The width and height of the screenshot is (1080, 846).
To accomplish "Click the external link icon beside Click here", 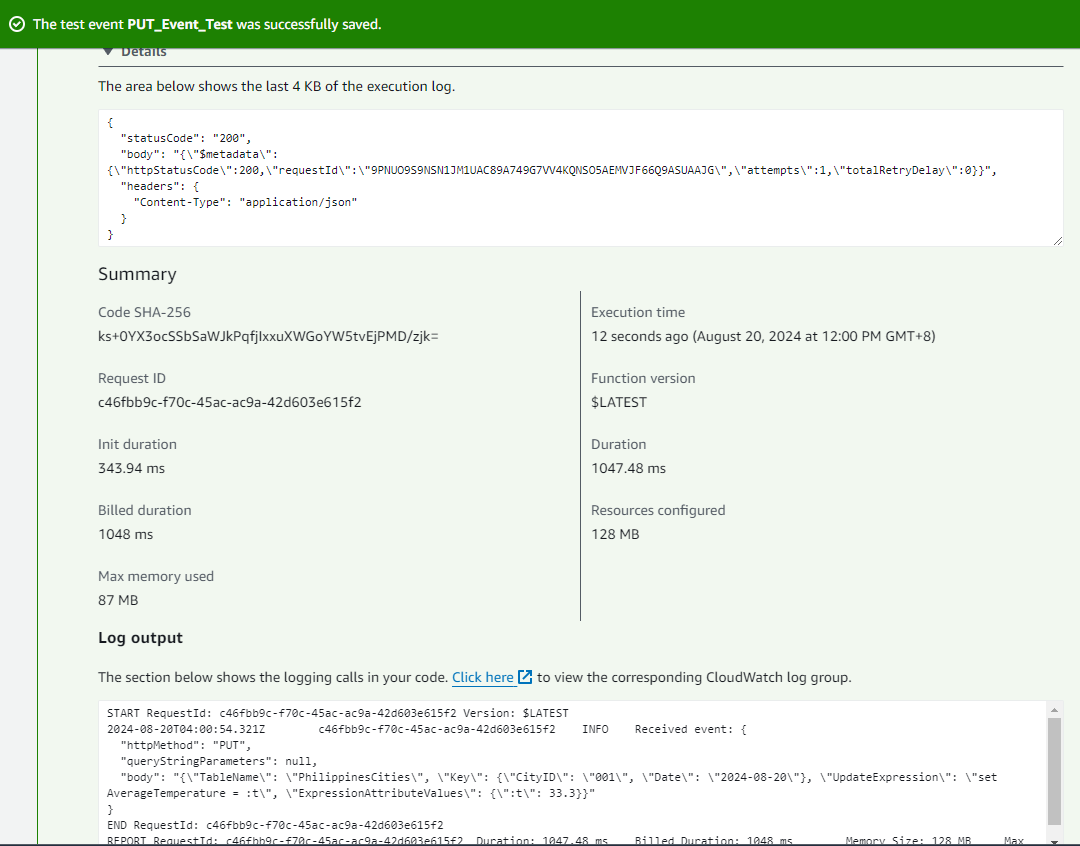I will [x=525, y=678].
